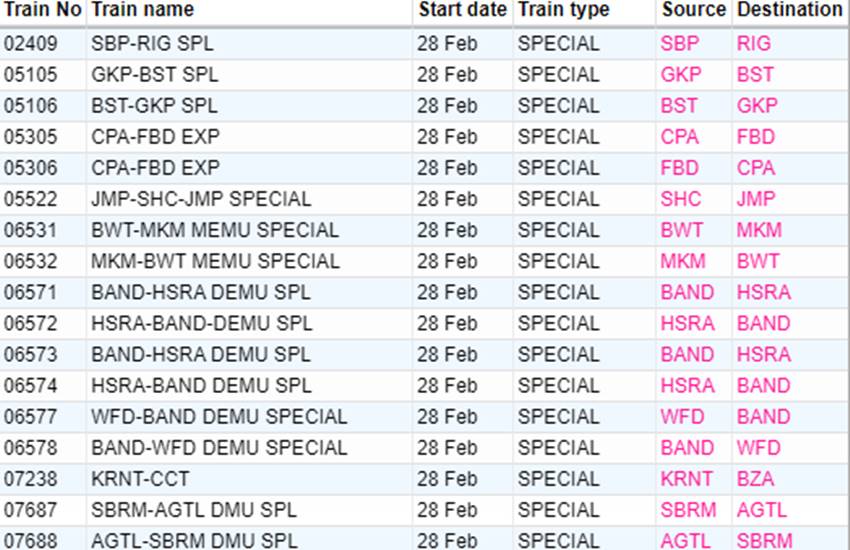Select the Destination column header

coord(790,9)
